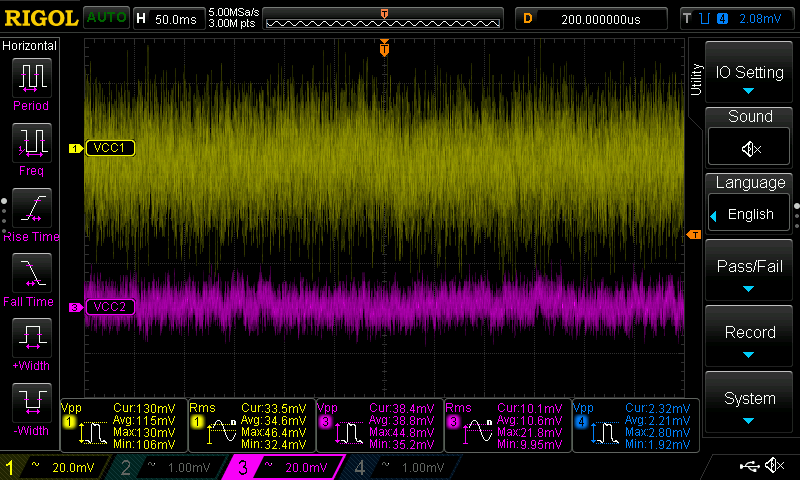Click the Cur:130mV value in channel 1 Vpp
Screen dimensions: 800x480
(x=144, y=409)
